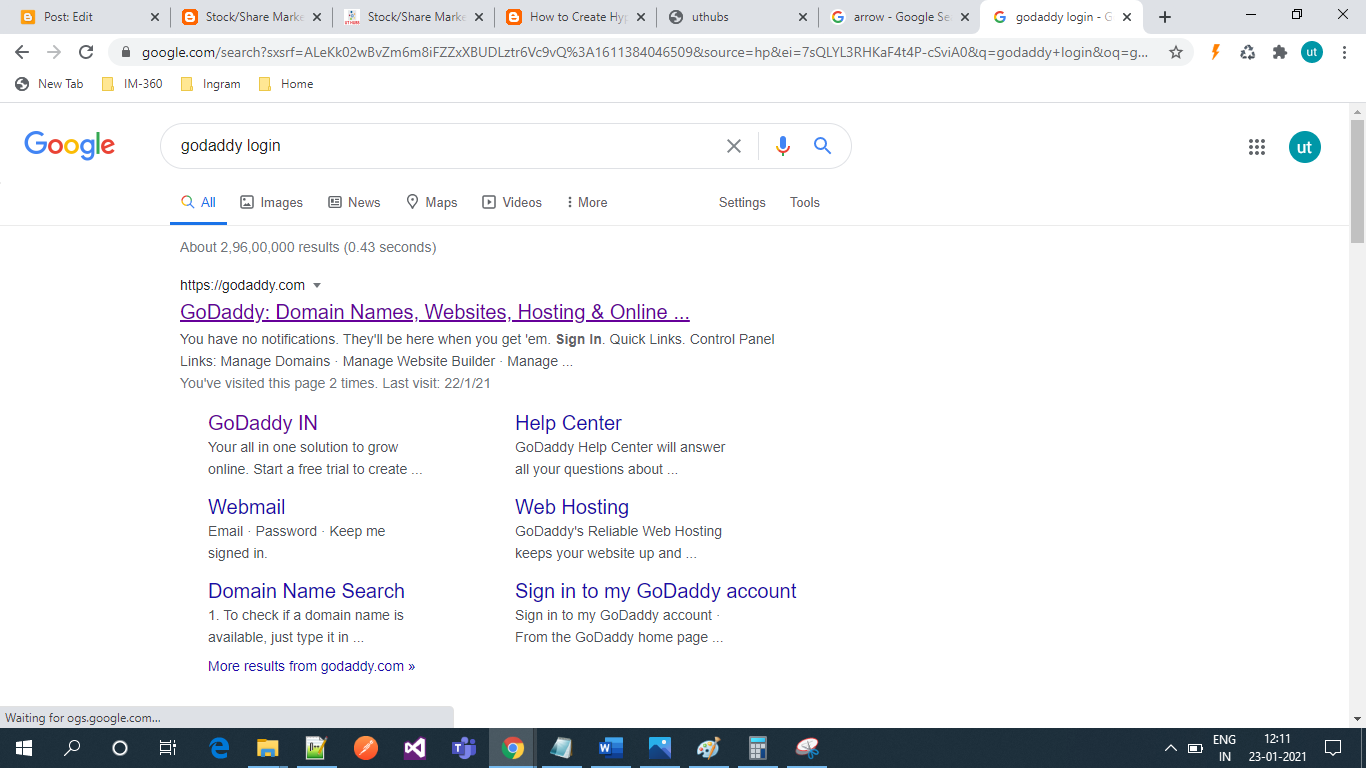Click the browser forward arrow
1366x768 pixels.
pyautogui.click(x=54, y=52)
